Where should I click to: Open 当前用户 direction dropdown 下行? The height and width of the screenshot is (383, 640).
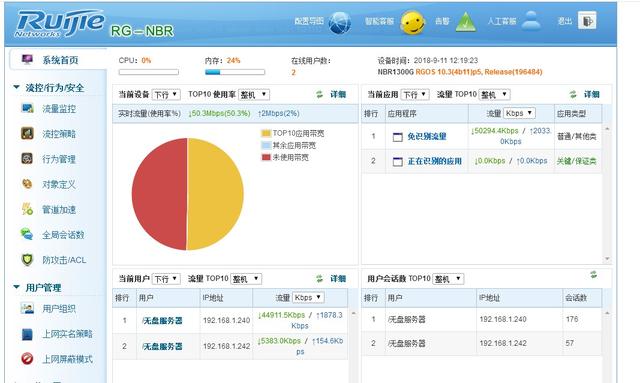(x=166, y=279)
